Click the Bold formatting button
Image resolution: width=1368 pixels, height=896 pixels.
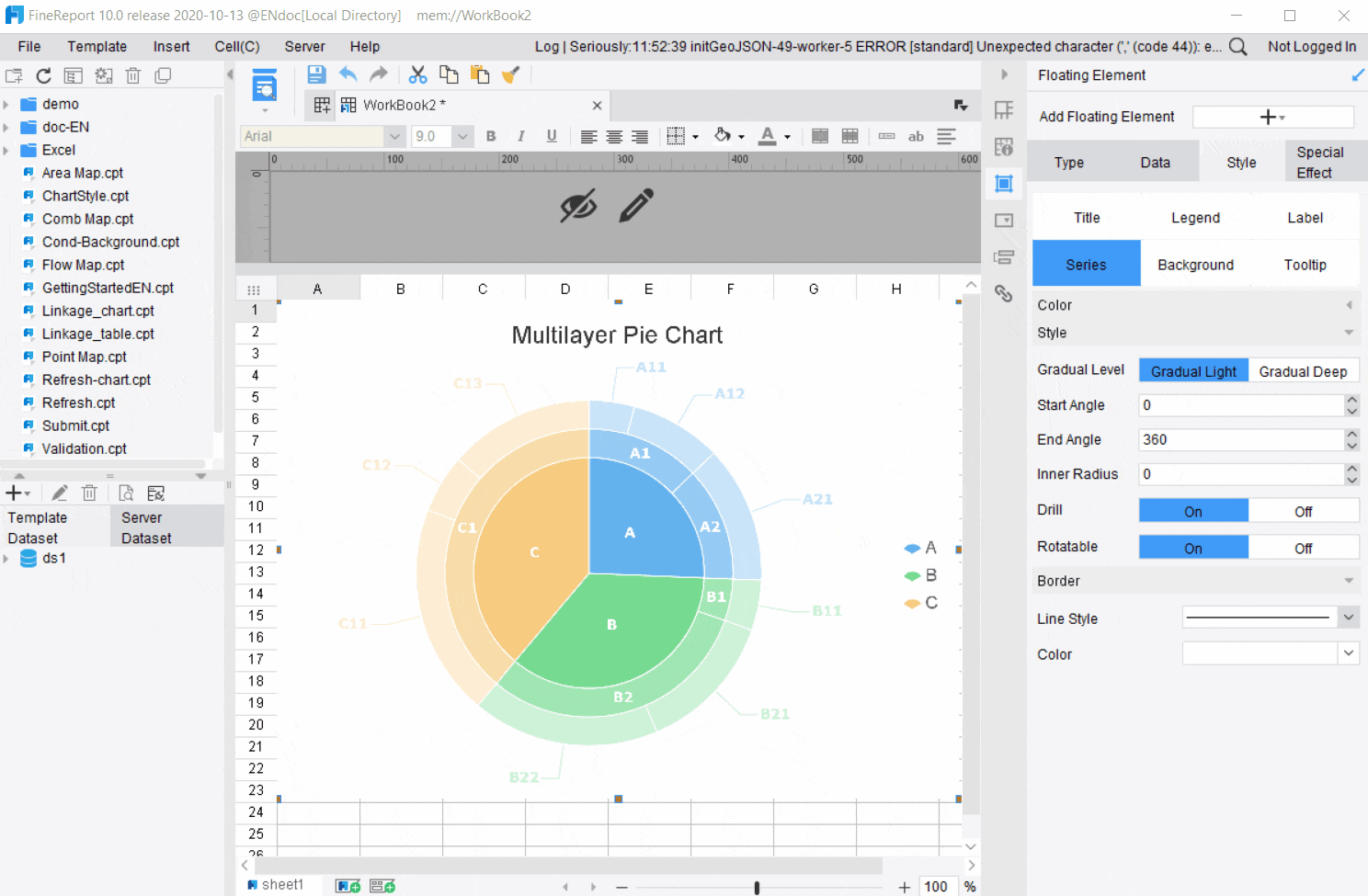491,136
